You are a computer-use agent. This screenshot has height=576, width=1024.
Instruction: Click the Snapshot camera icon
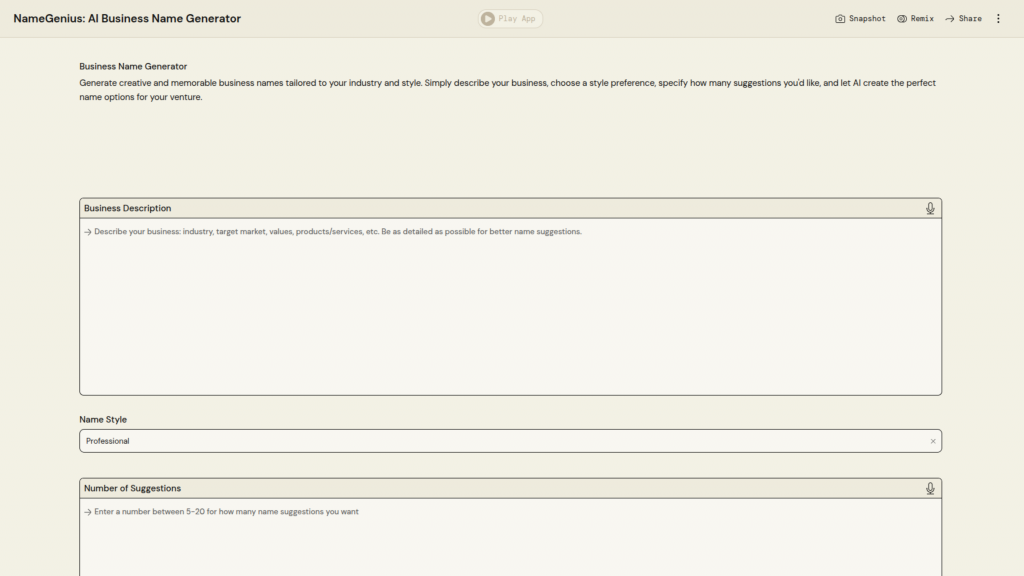840,19
